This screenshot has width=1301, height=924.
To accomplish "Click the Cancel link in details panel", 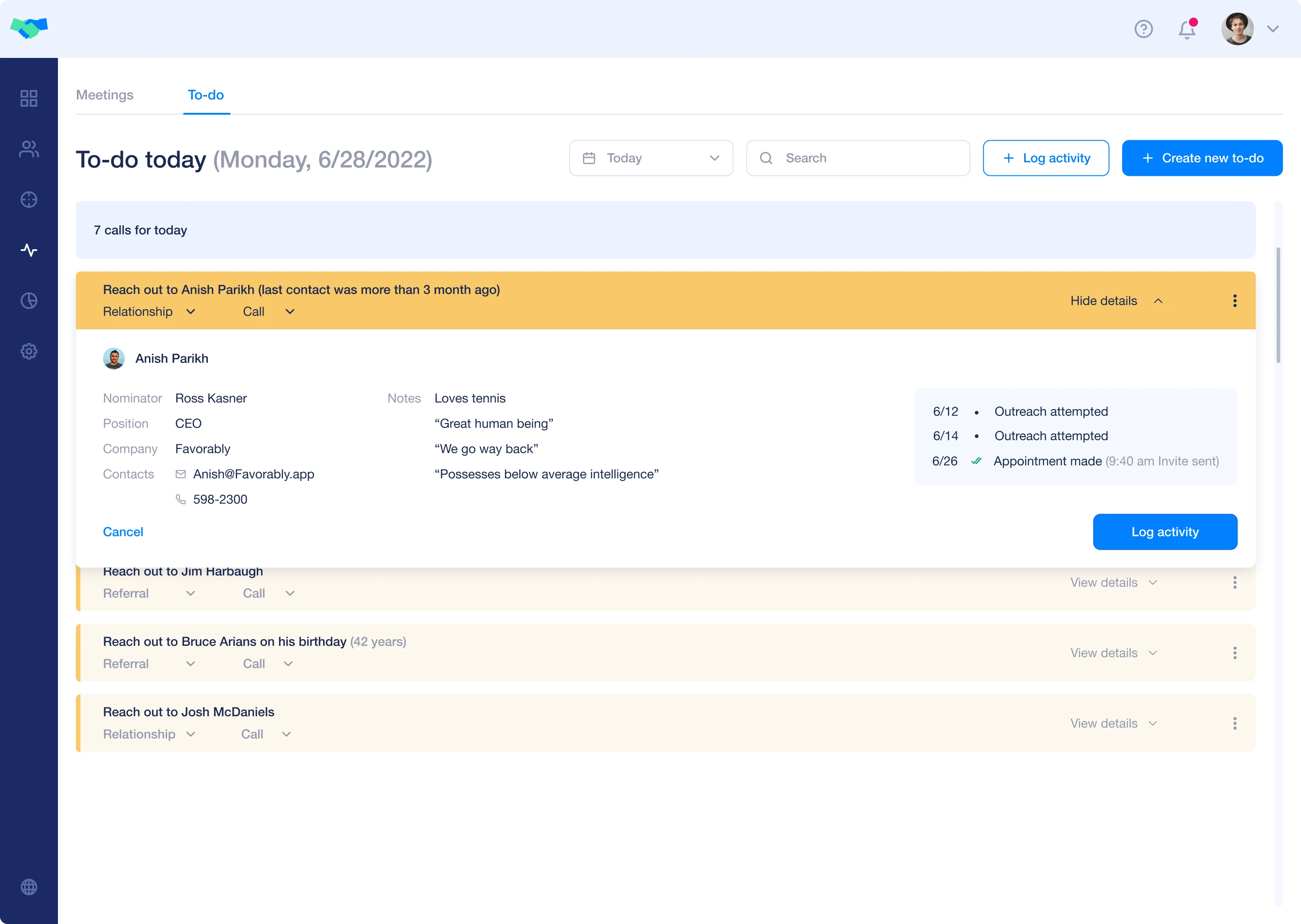I will 123,532.
